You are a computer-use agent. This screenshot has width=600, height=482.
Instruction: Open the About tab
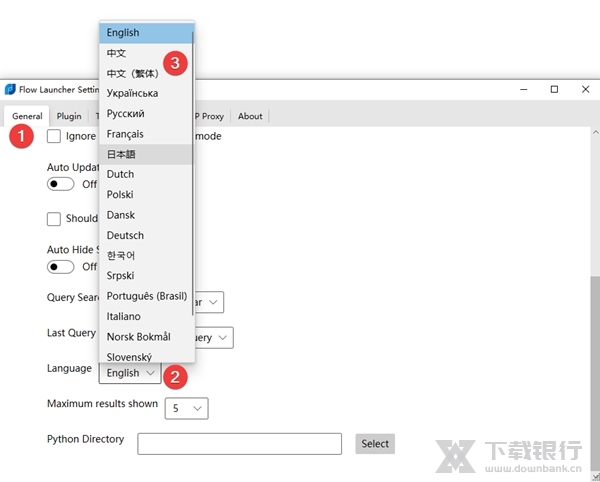point(250,116)
